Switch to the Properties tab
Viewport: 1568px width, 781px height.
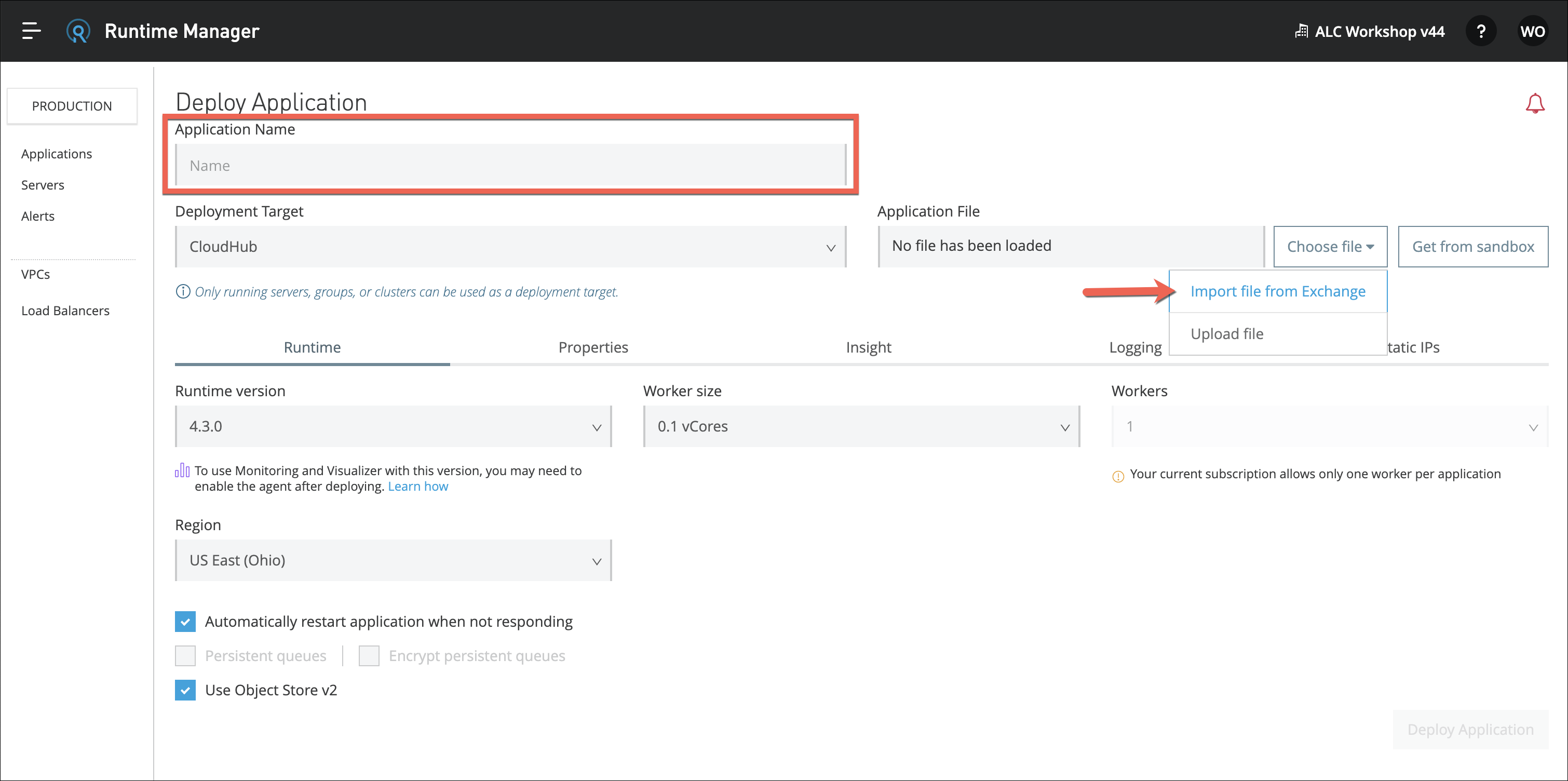click(x=593, y=347)
